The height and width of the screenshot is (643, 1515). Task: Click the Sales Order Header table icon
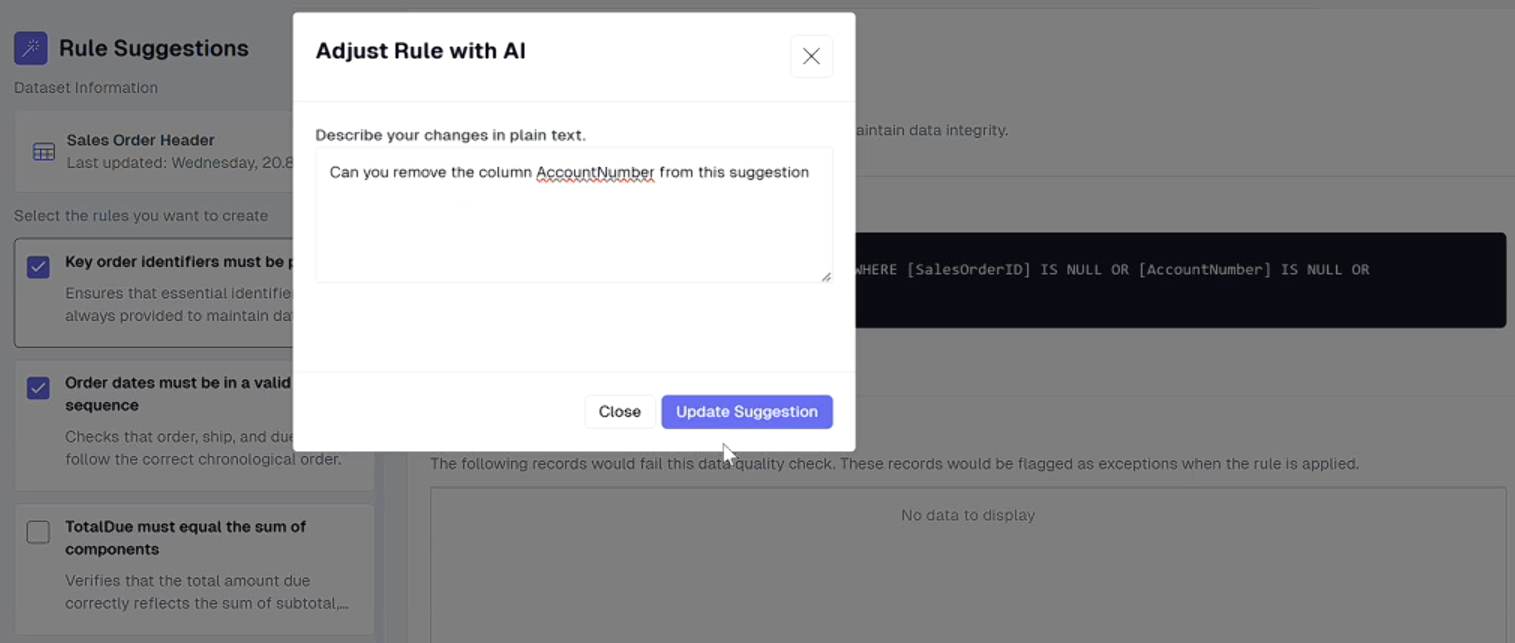pyautogui.click(x=44, y=152)
